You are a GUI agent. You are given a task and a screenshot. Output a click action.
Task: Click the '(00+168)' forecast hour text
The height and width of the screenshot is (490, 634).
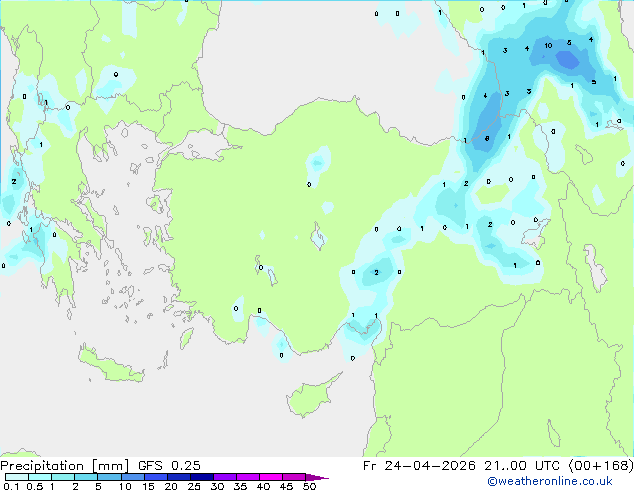pyautogui.click(x=601, y=466)
